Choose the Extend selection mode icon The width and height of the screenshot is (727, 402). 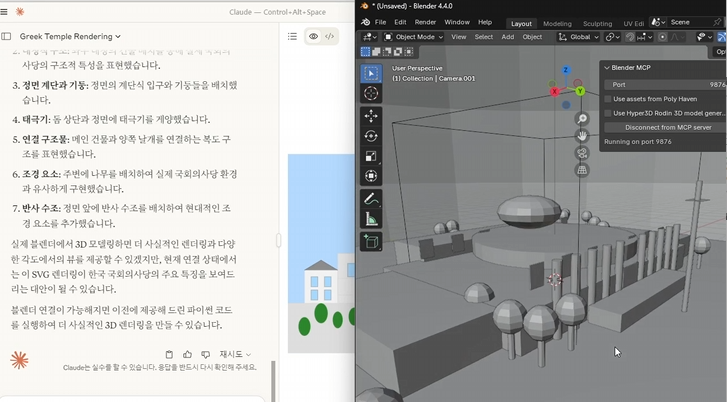click(x=376, y=51)
